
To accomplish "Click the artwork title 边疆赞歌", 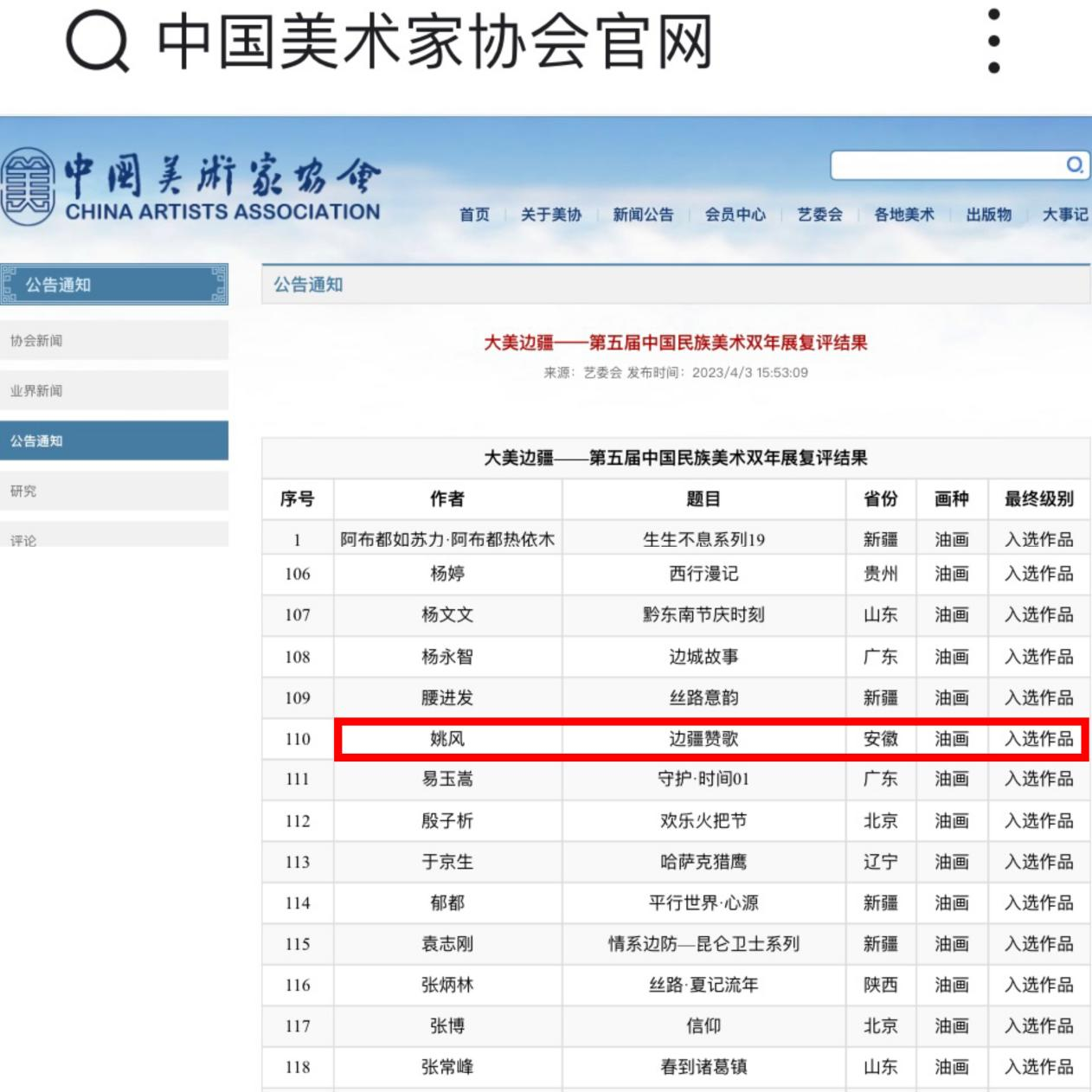I will [703, 739].
